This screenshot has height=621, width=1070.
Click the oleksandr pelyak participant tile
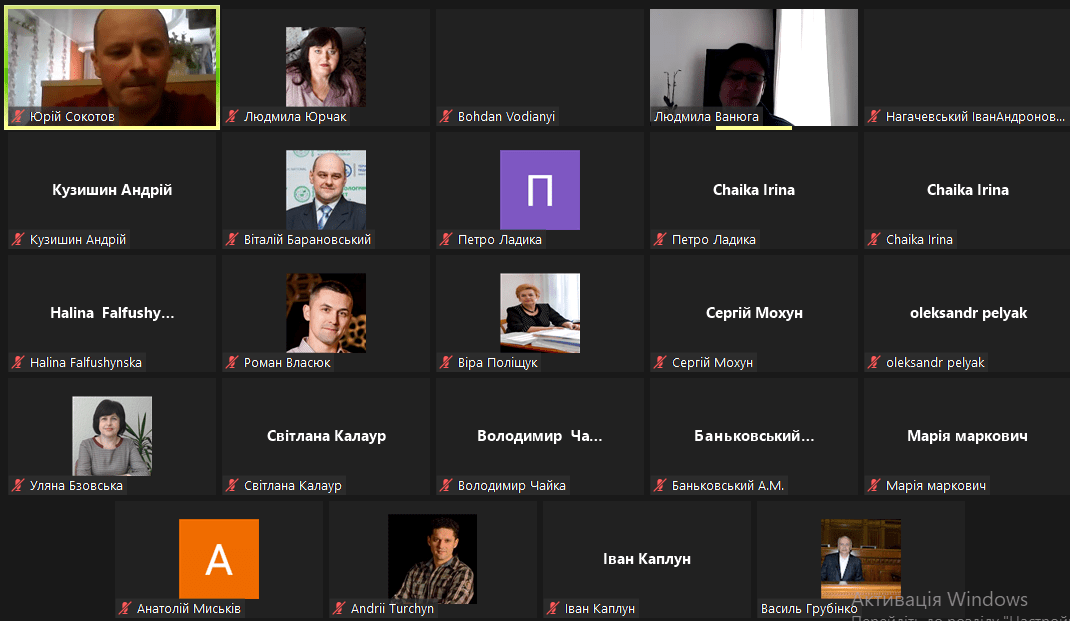[968, 313]
